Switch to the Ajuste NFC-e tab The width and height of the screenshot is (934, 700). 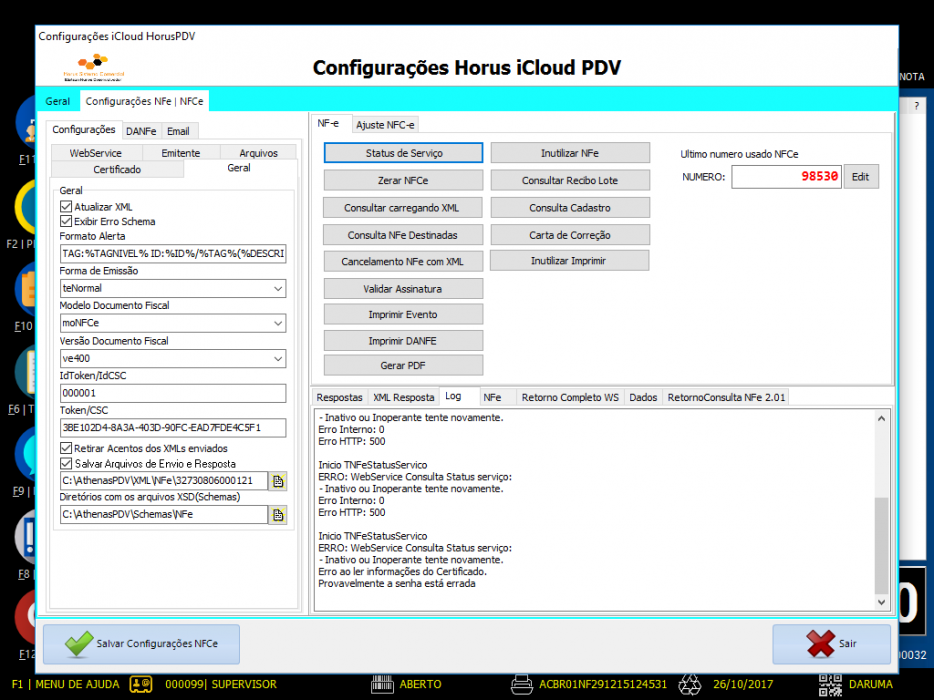click(x=385, y=125)
